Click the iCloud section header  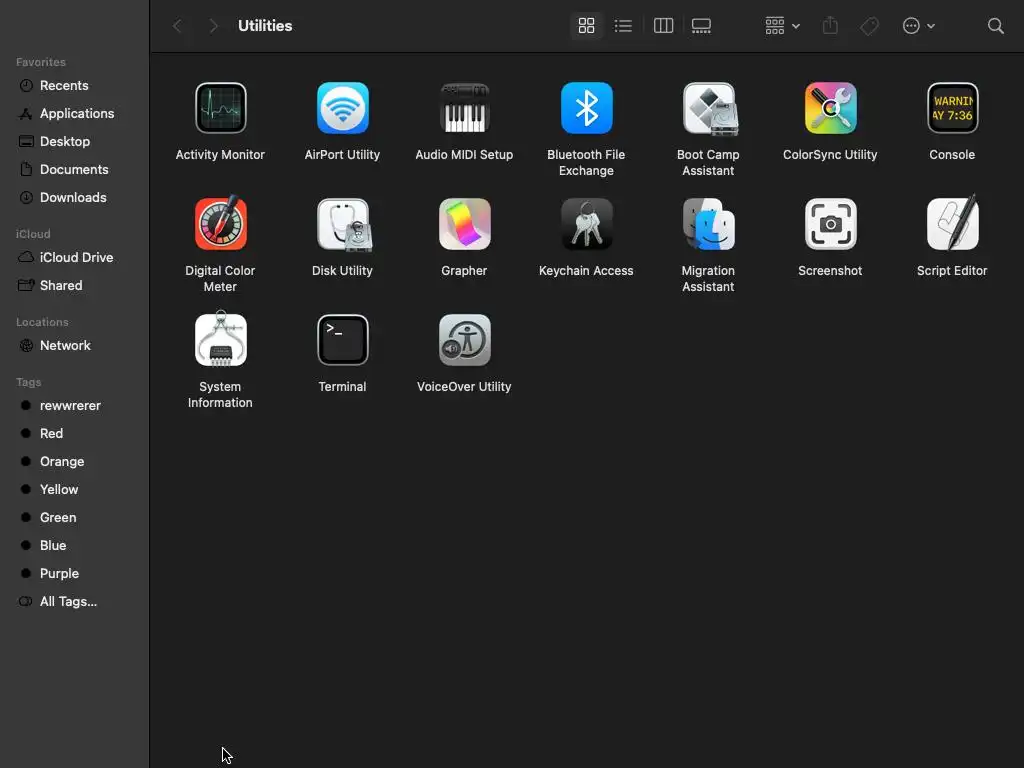(x=33, y=234)
